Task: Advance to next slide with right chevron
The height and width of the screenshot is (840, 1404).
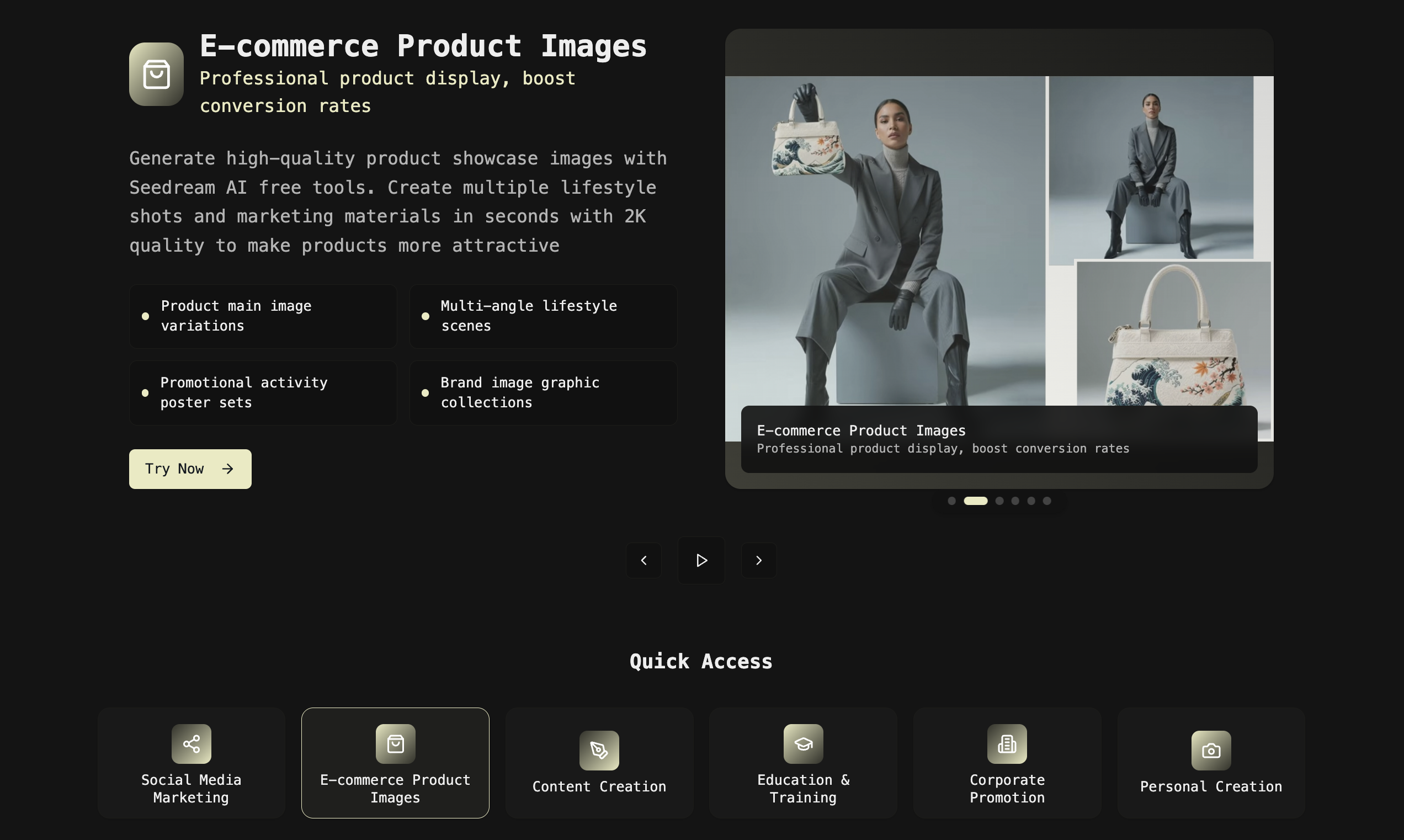Action: [759, 560]
